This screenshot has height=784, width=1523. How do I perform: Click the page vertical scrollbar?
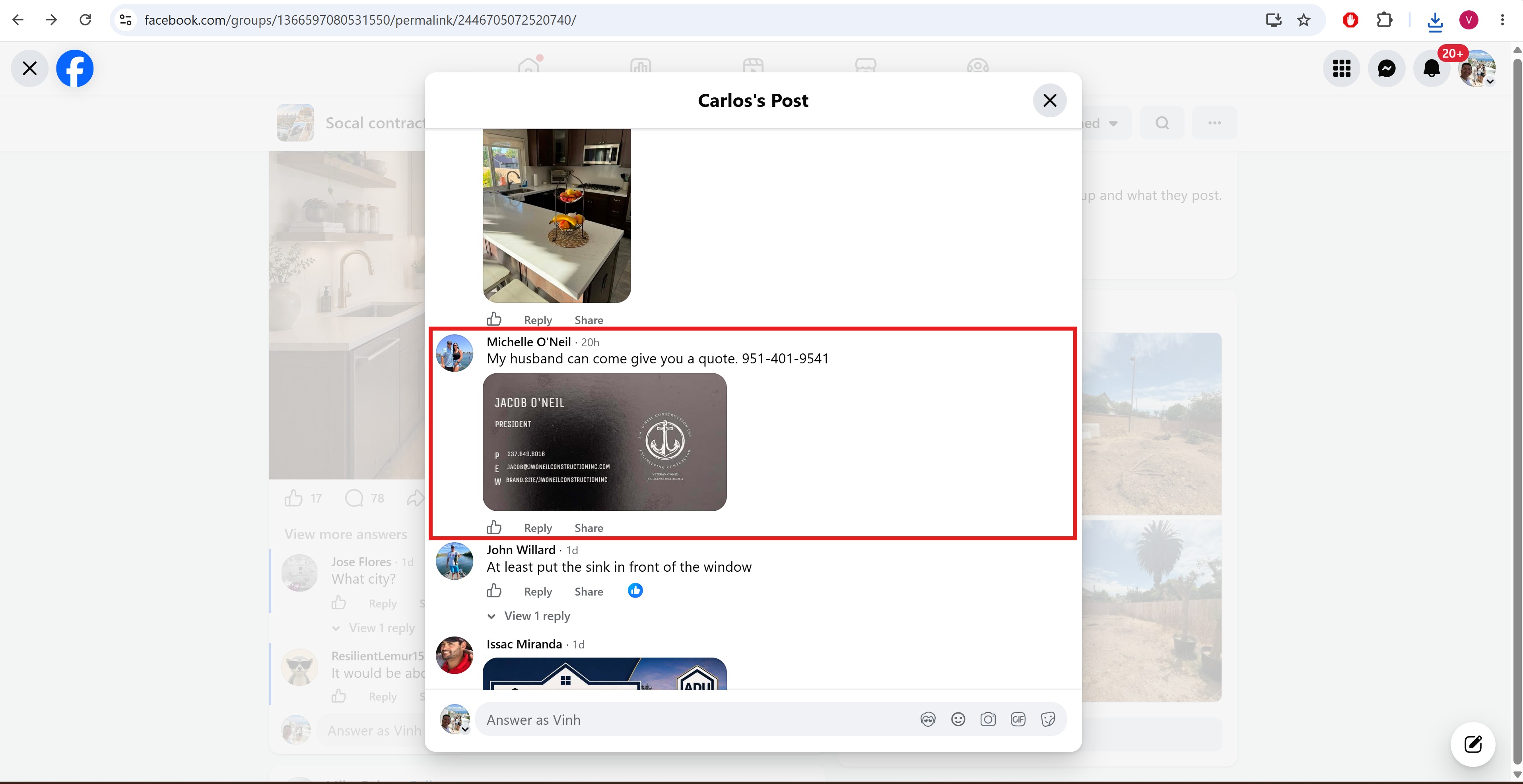click(1517, 413)
